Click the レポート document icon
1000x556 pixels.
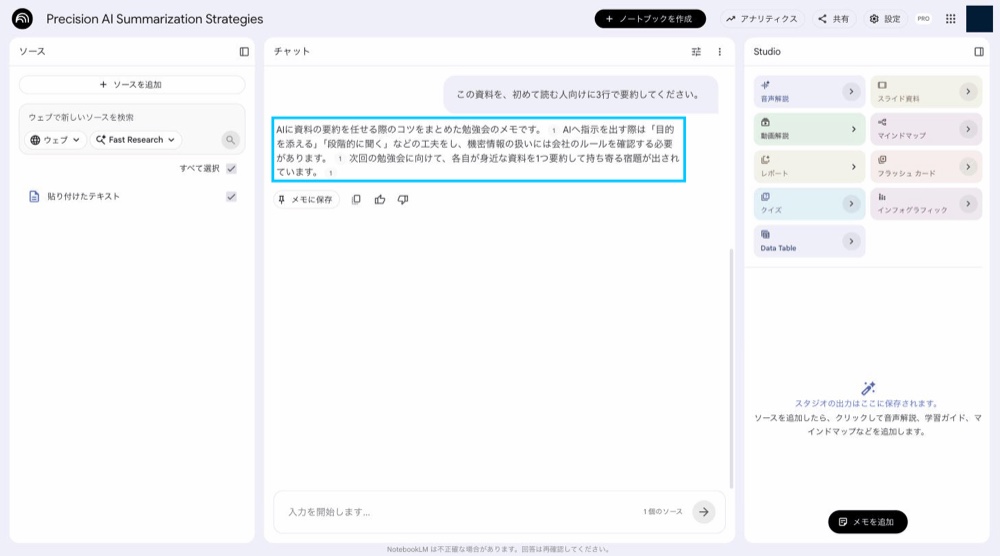765,159
